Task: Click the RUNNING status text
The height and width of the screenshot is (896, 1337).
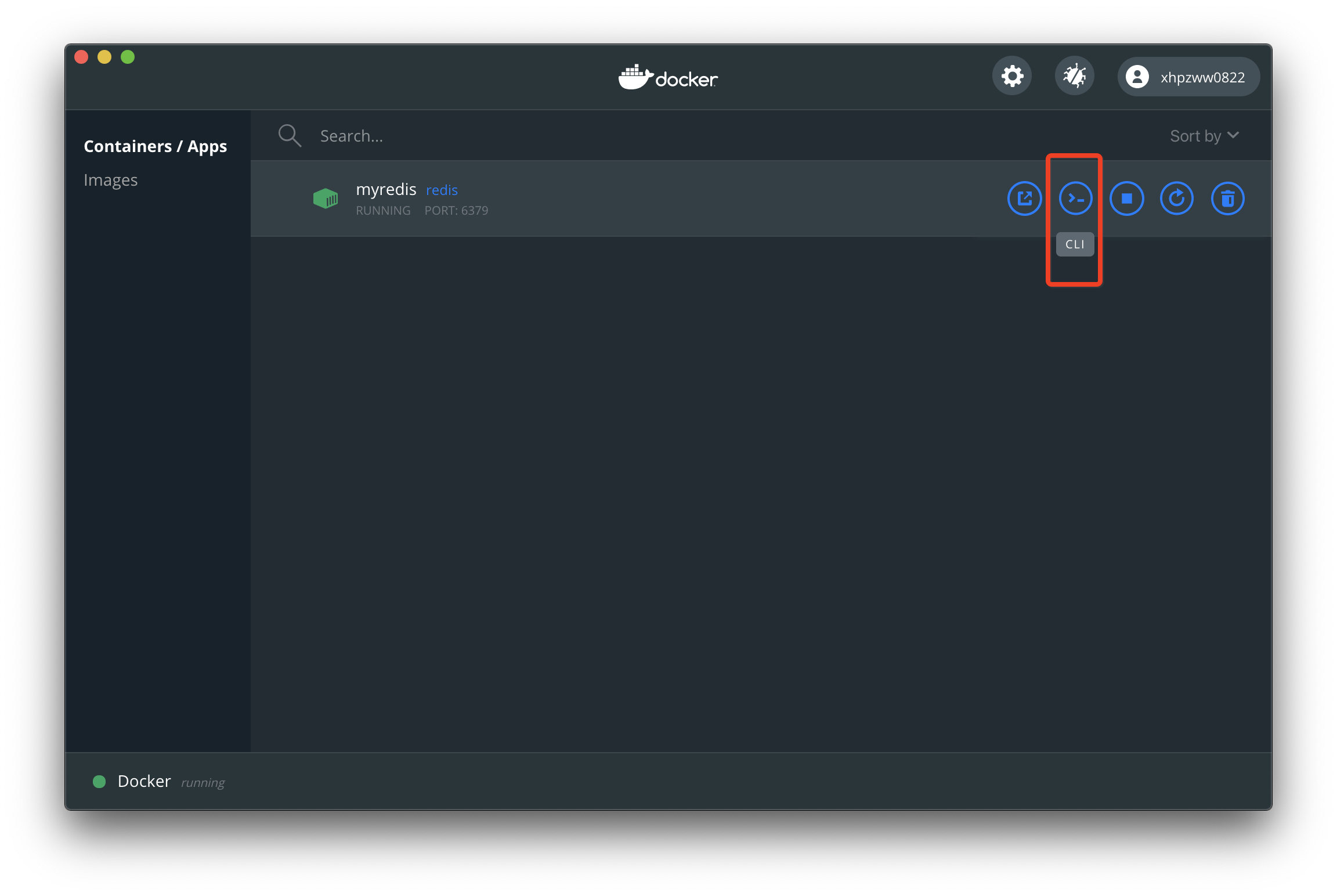Action: point(383,211)
